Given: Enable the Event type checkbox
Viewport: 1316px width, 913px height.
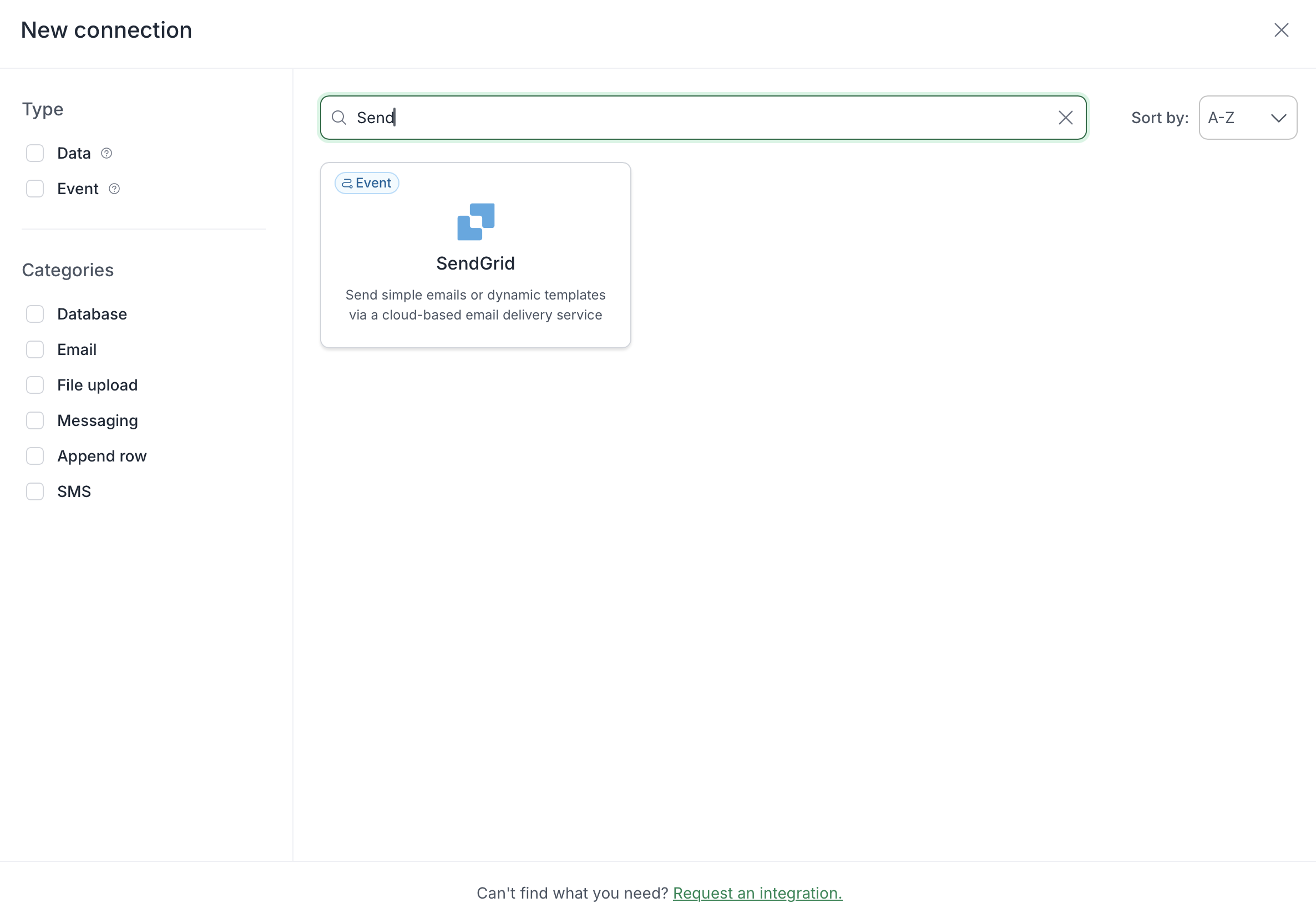Looking at the screenshot, I should pyautogui.click(x=35, y=189).
